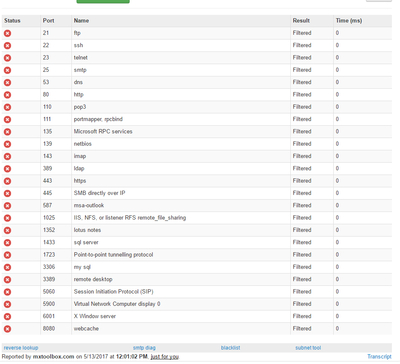Image resolution: width=400 pixels, height=364 pixels.
Task: Click the status icon for Session Initiation Protocol
Action: pos(7,292)
